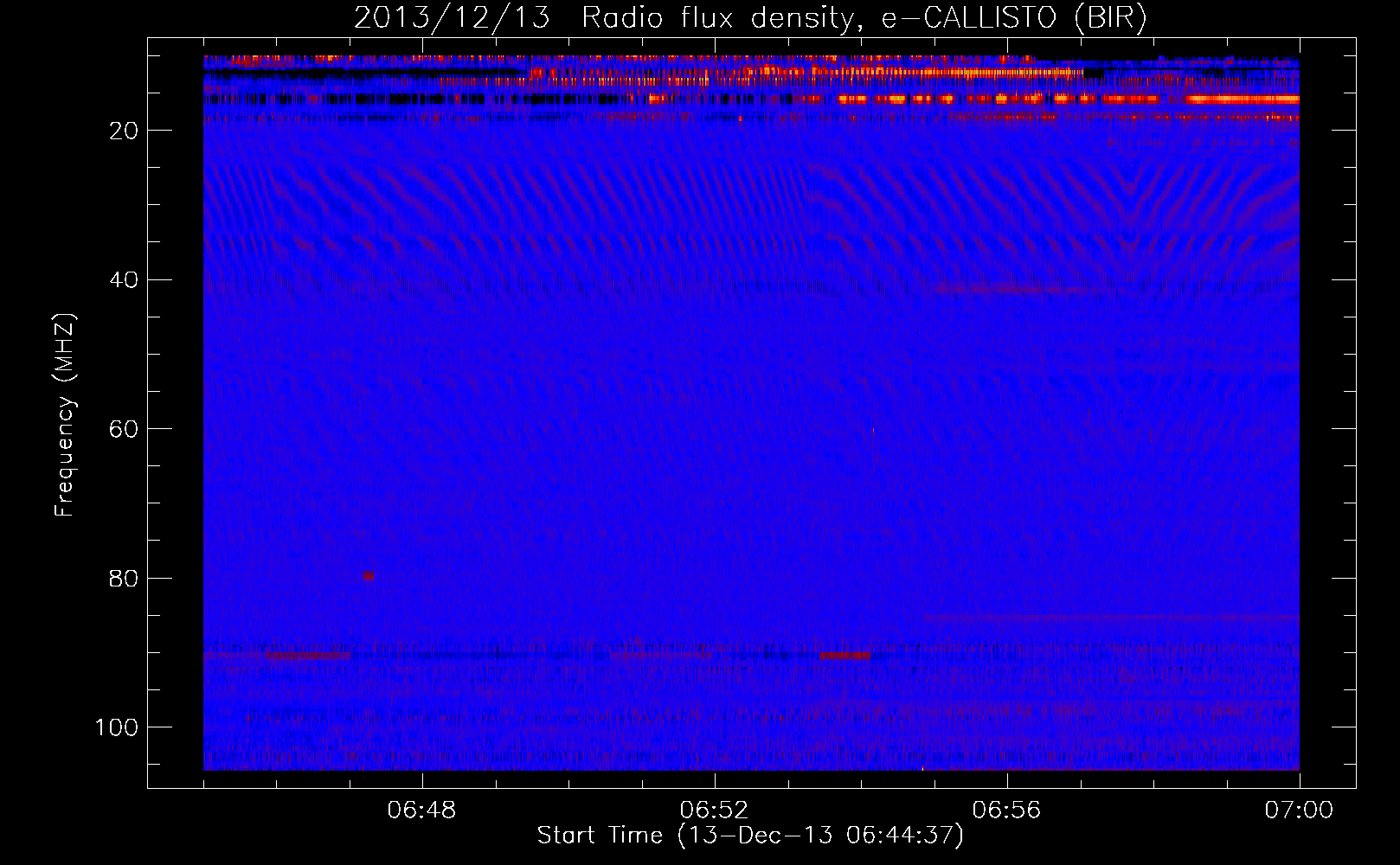Click the "20" frequency tick label

coord(124,131)
